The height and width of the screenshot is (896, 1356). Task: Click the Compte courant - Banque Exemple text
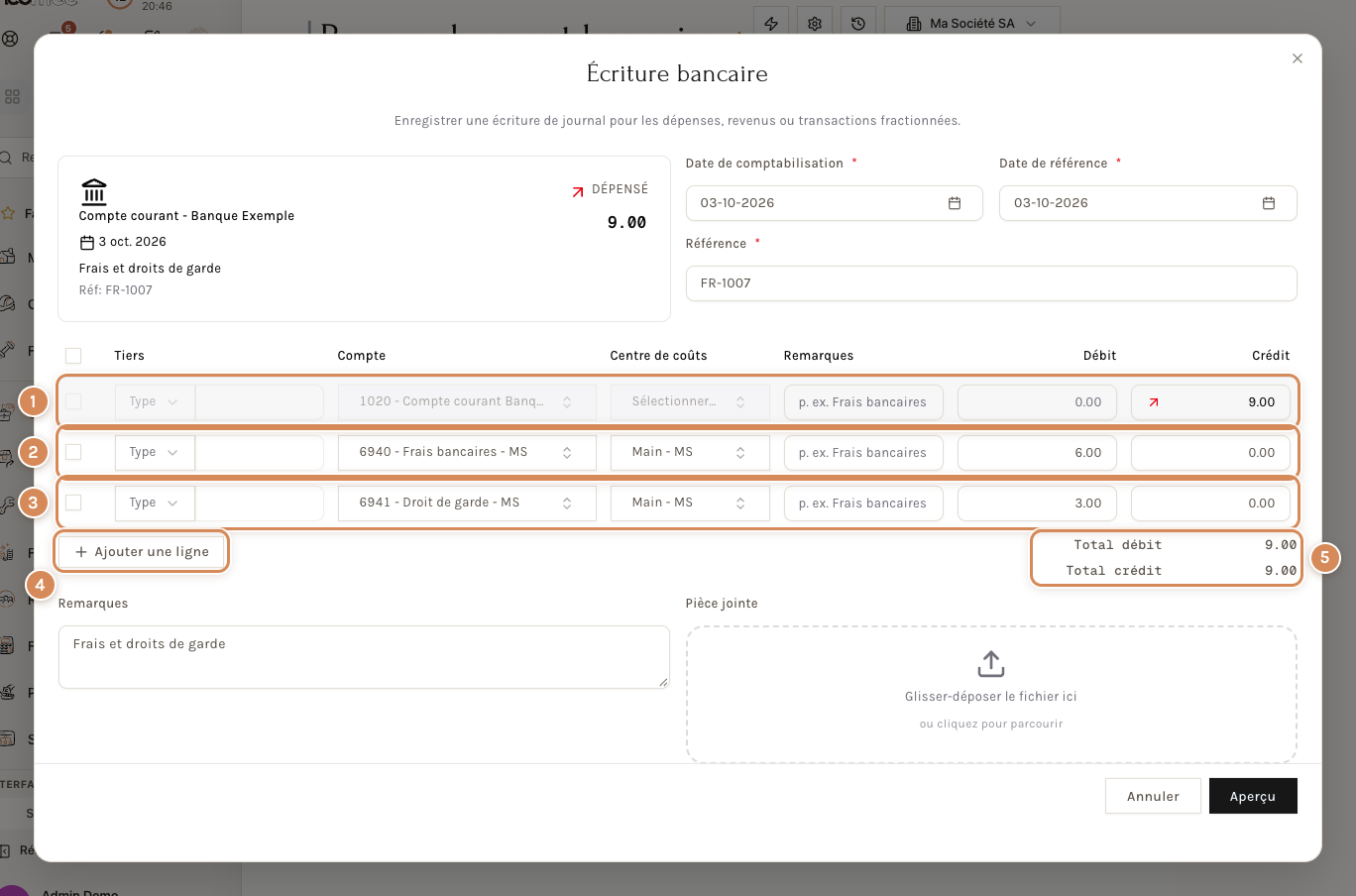(186, 216)
